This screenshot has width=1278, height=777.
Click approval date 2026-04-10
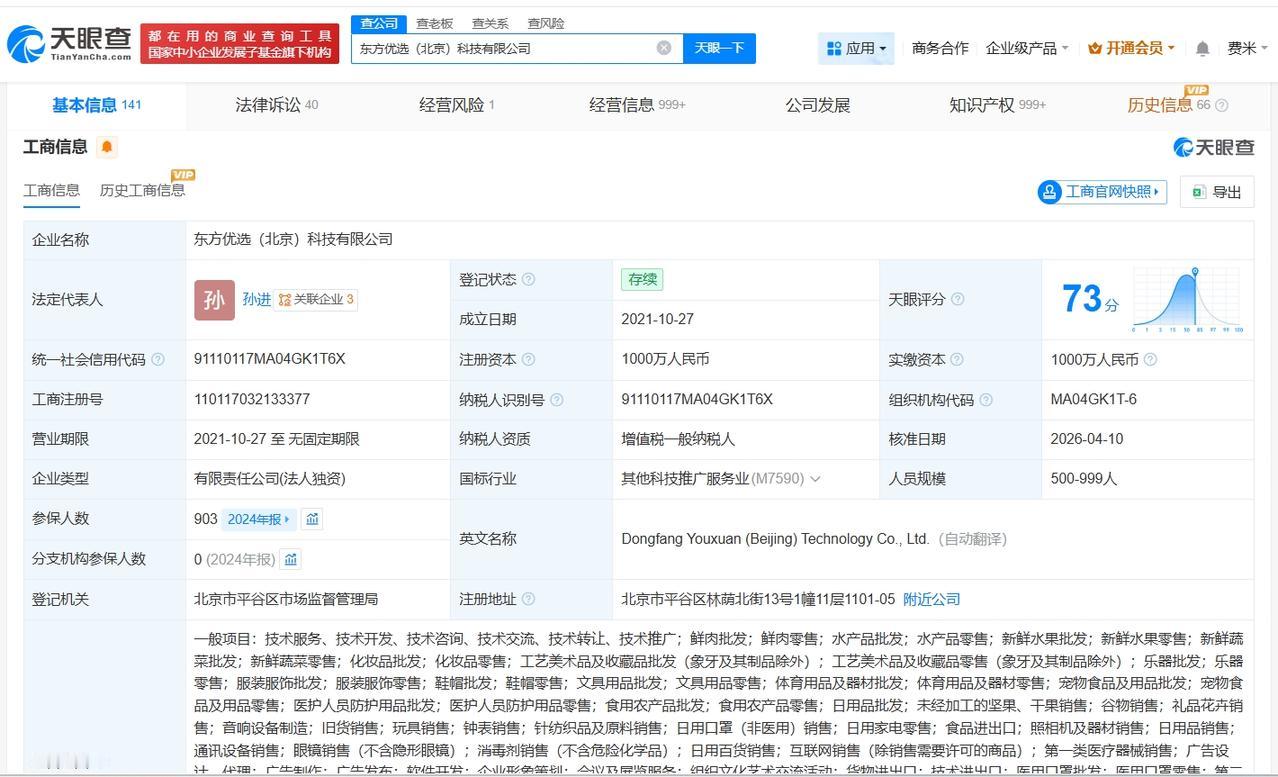(x=1087, y=439)
